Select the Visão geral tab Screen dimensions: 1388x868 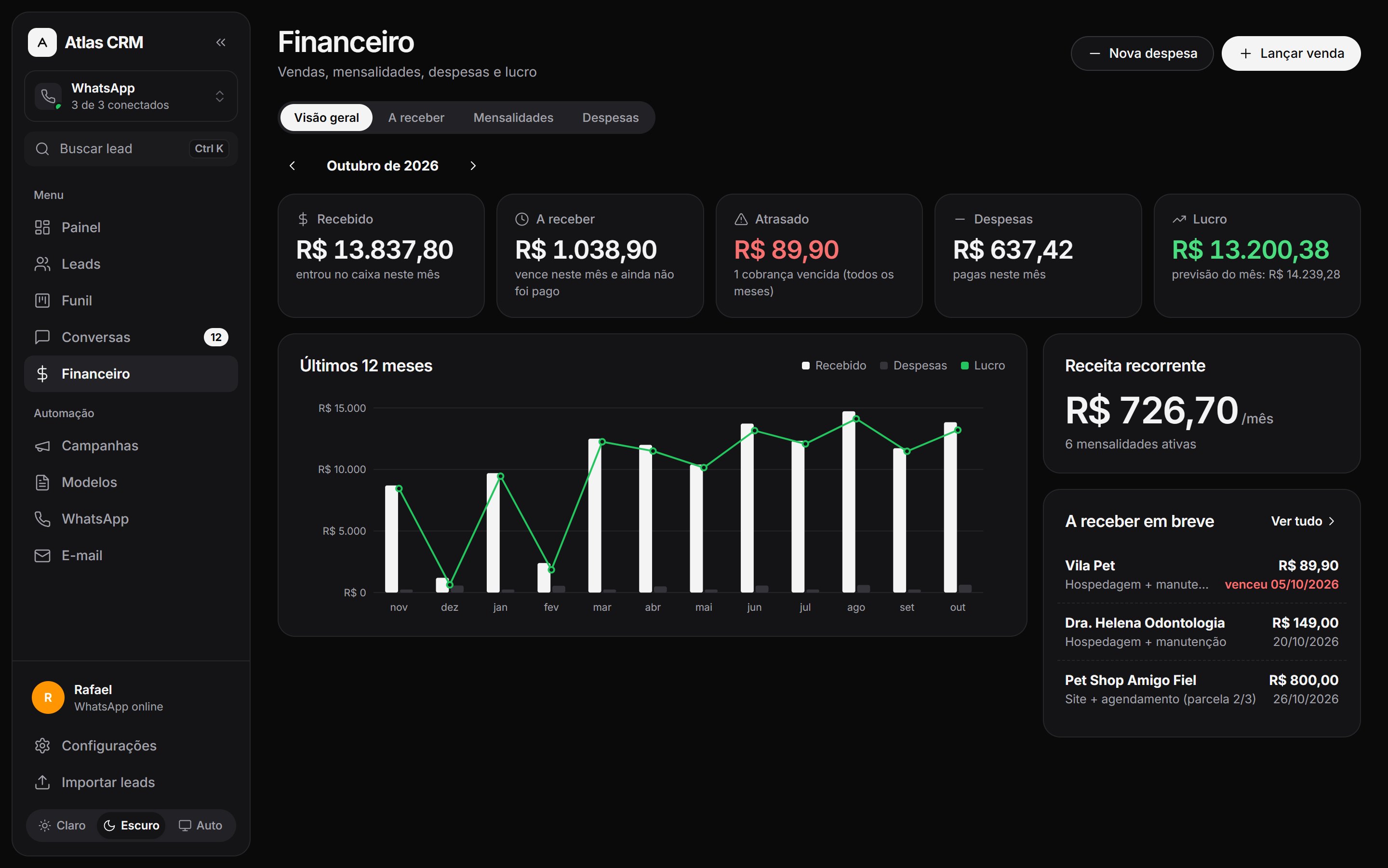pos(326,118)
